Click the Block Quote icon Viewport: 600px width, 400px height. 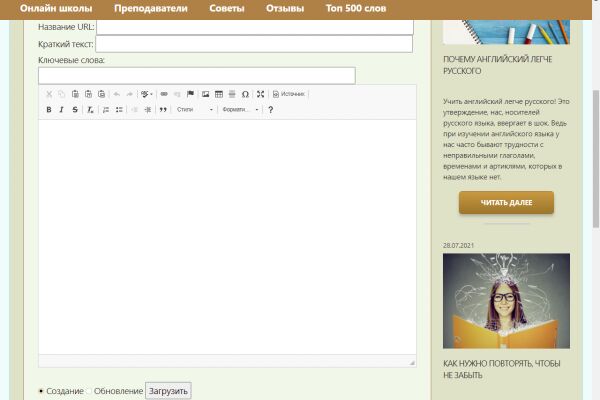(x=163, y=110)
